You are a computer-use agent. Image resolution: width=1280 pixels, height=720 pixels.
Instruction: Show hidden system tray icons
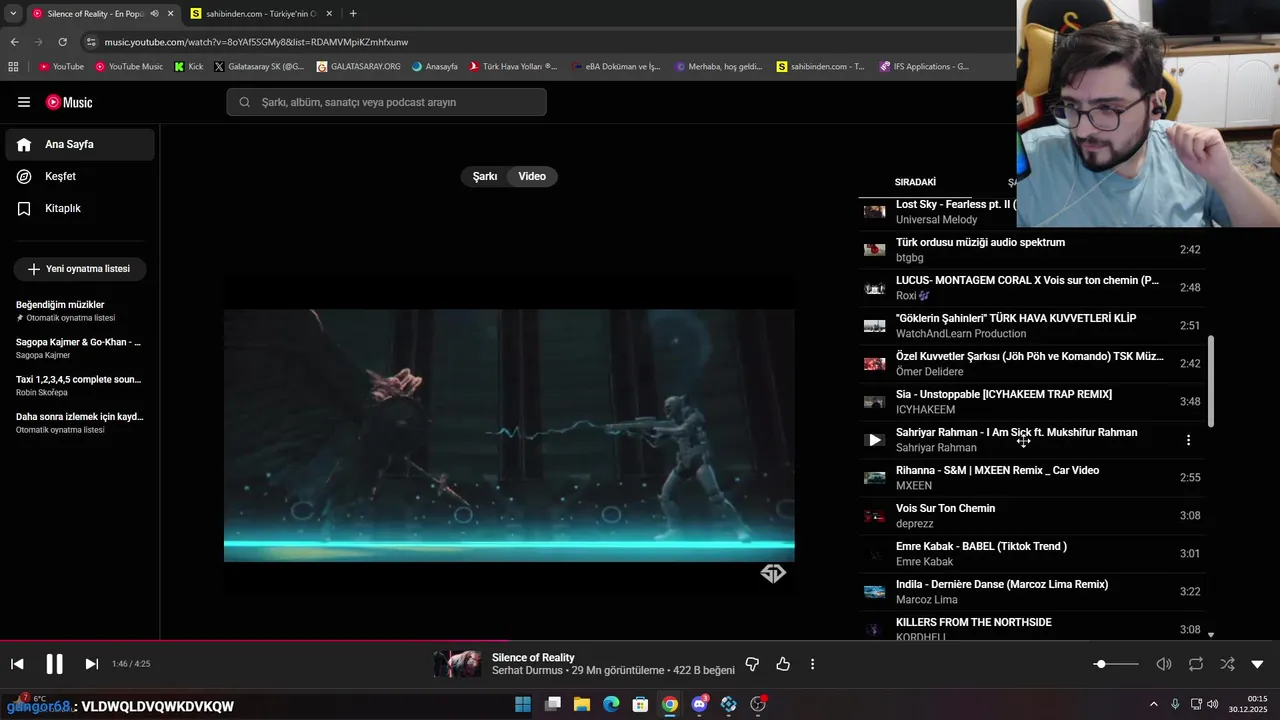coord(1153,705)
